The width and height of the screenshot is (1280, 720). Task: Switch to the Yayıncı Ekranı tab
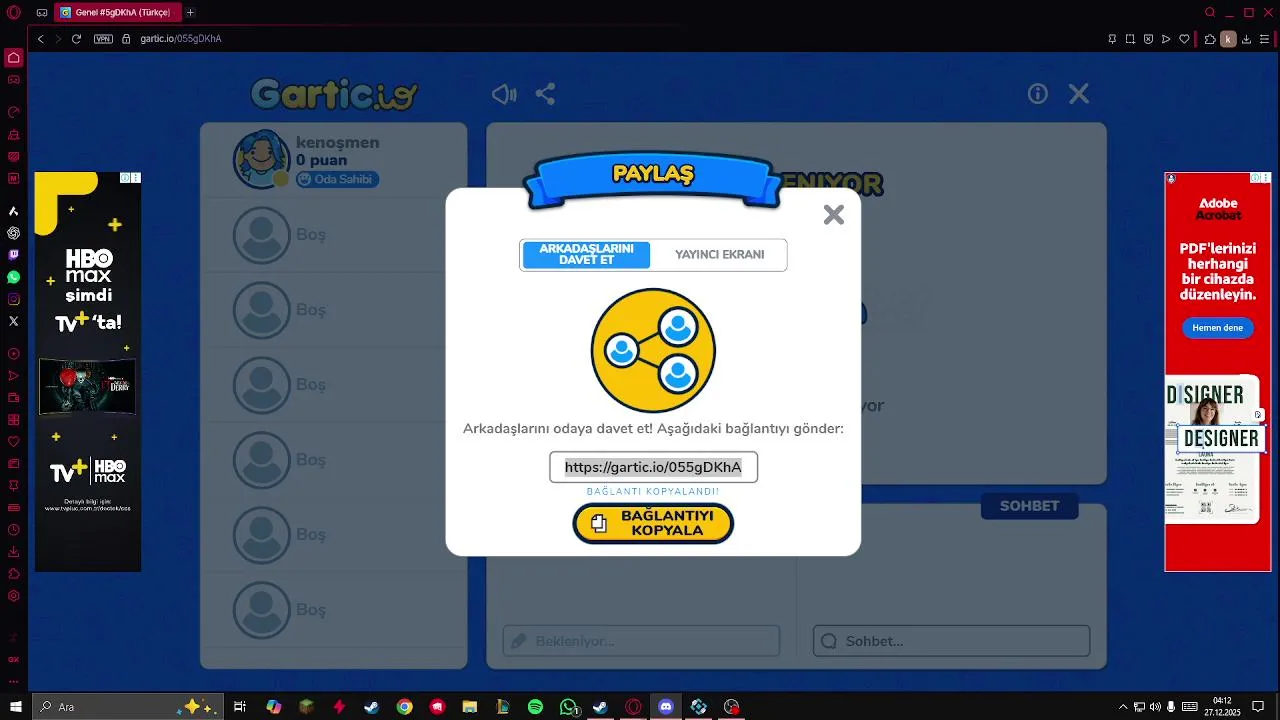pyautogui.click(x=719, y=255)
